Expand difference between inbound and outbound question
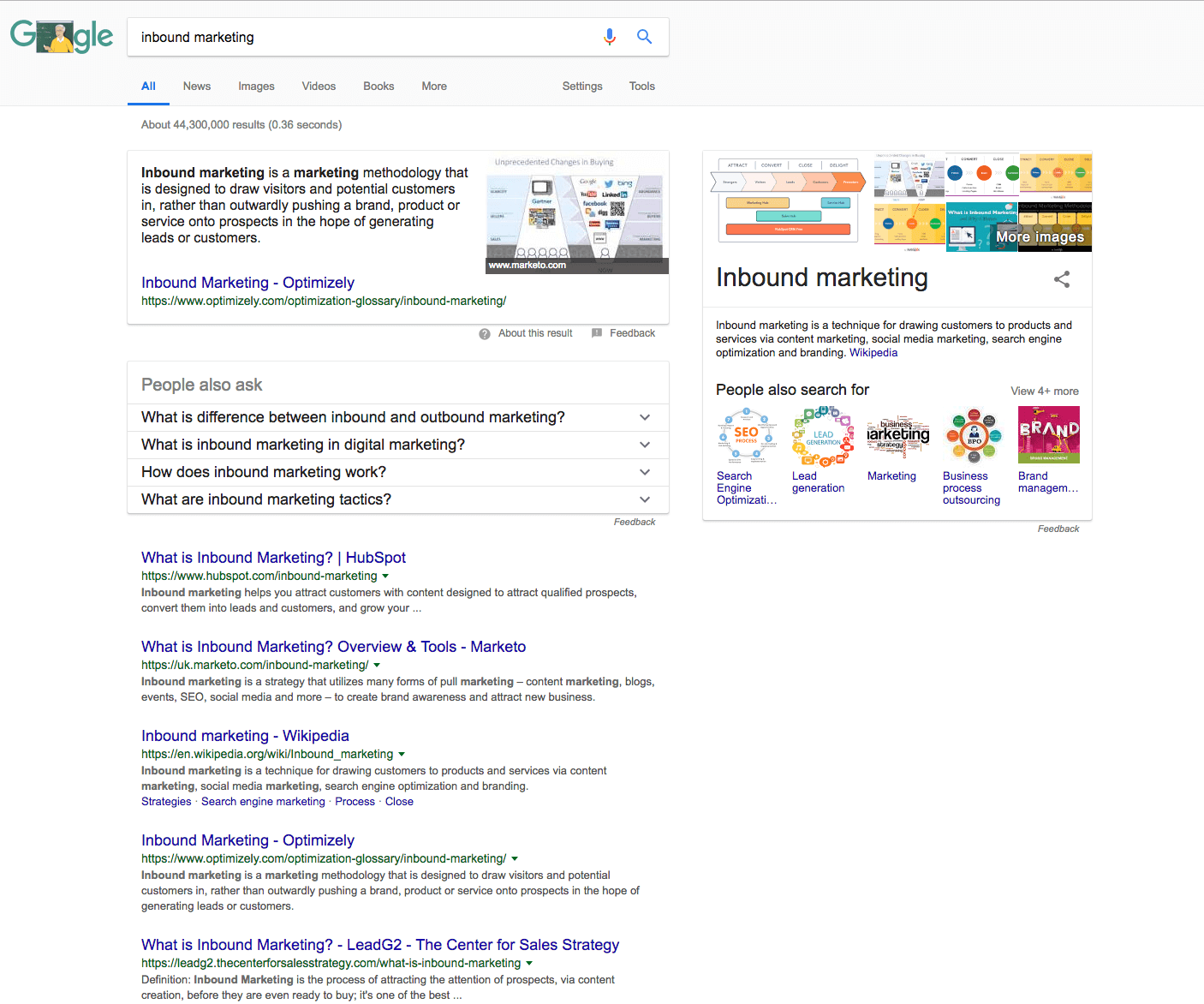Viewport: 1204px width, 1004px height. tap(398, 417)
